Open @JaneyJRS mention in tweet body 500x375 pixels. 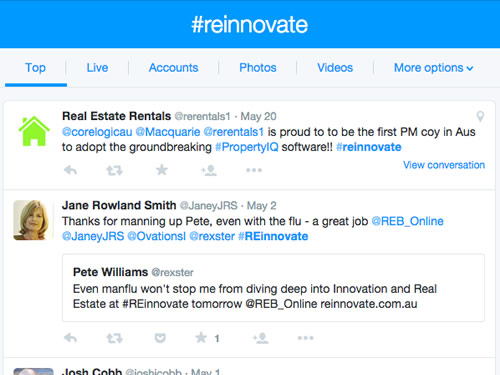[x=93, y=236]
